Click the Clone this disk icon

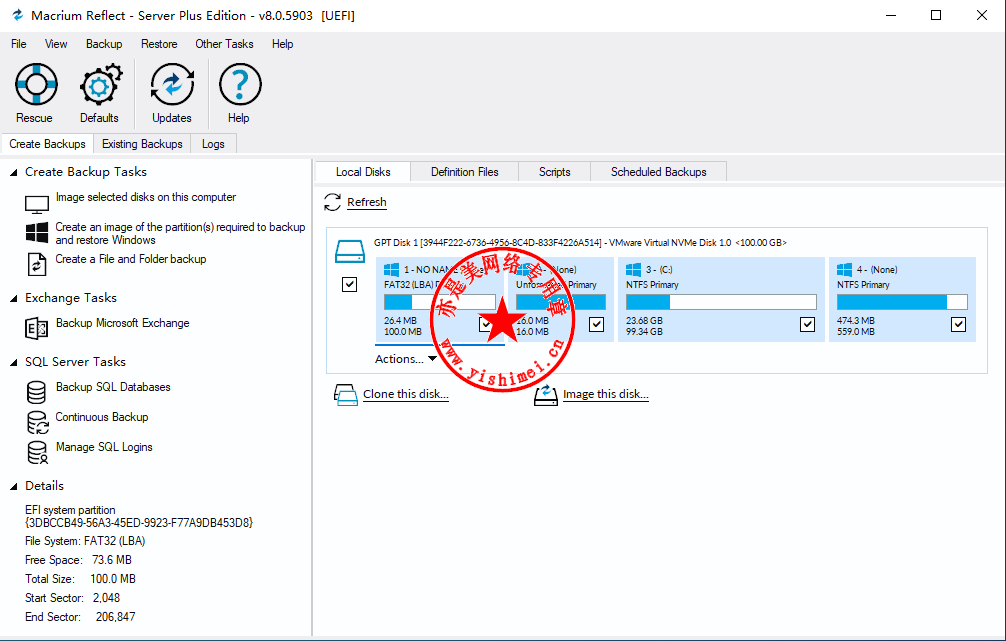[346, 395]
